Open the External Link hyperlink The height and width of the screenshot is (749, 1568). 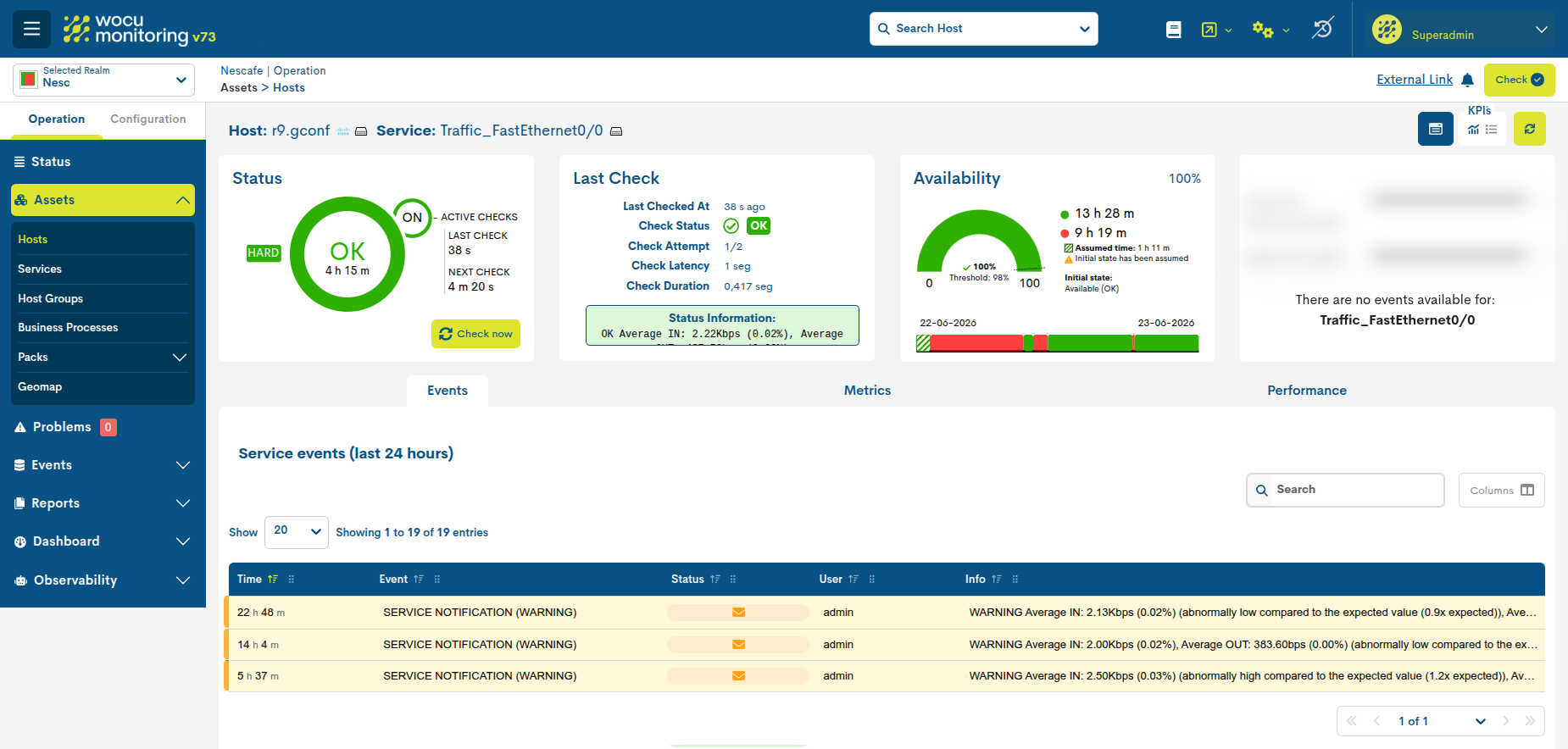[1415, 80]
